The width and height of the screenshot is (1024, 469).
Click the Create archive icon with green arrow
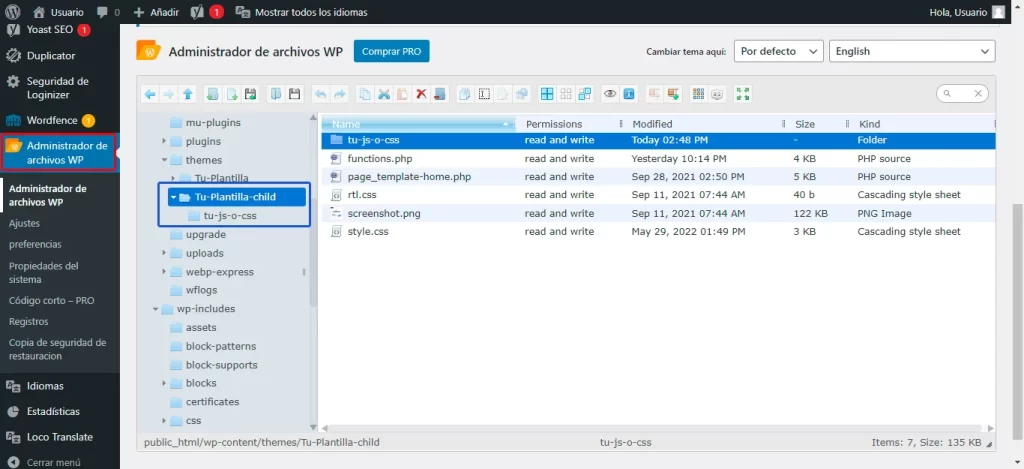tap(673, 94)
